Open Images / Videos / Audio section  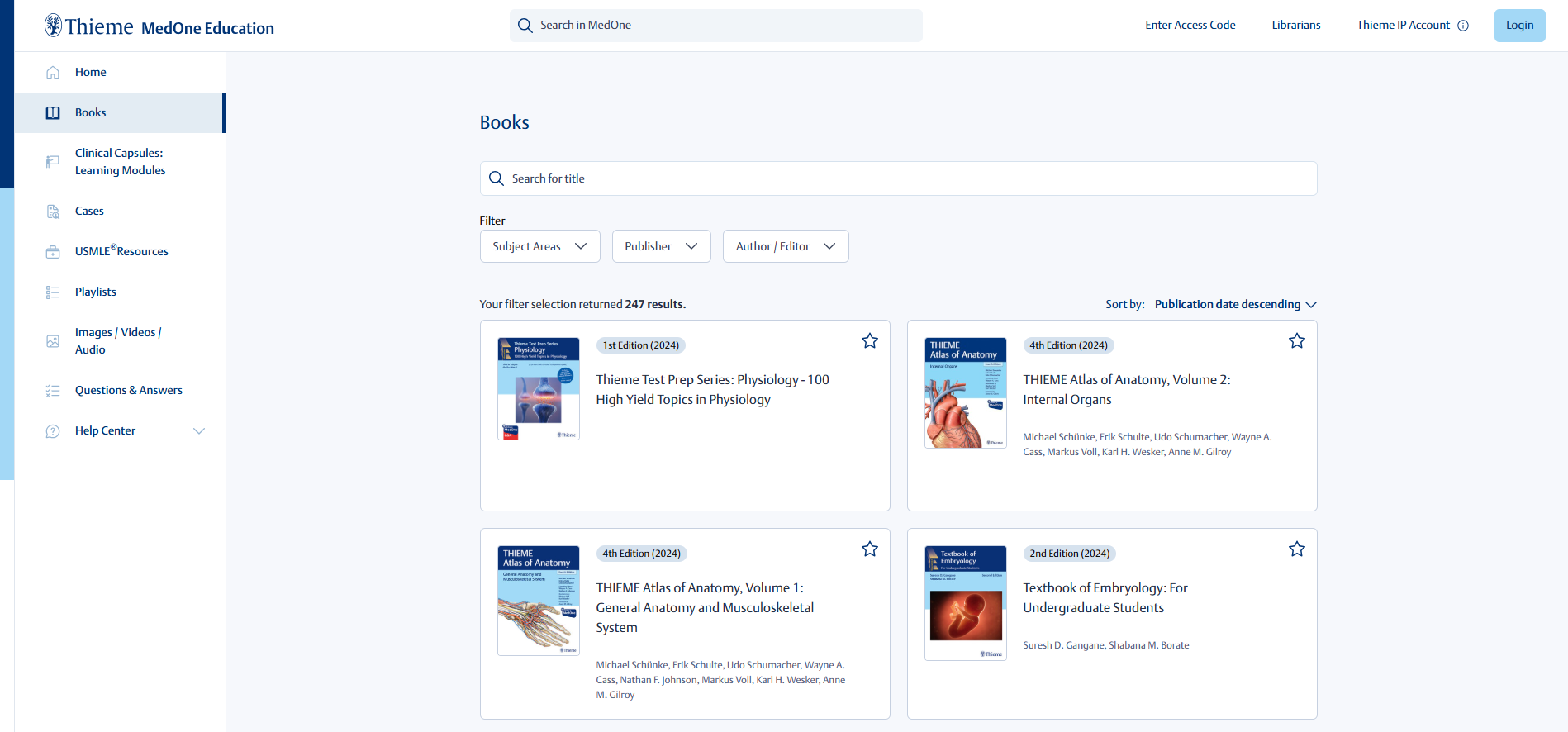coord(118,341)
